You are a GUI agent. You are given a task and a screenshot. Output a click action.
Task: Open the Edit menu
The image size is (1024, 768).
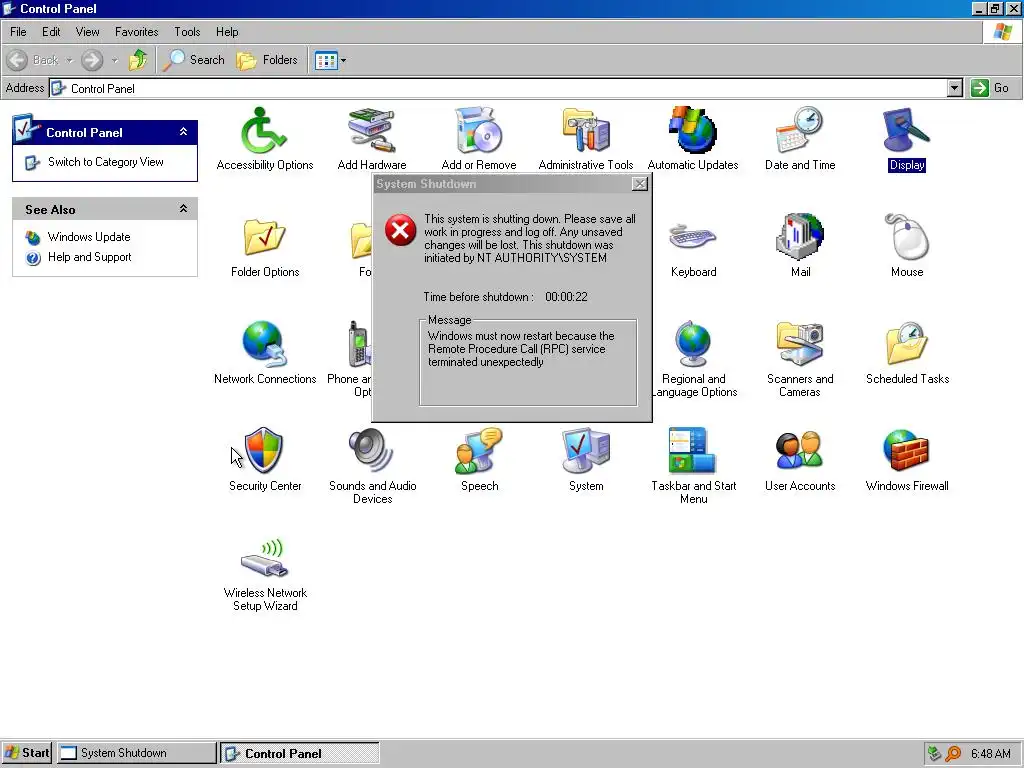point(51,32)
